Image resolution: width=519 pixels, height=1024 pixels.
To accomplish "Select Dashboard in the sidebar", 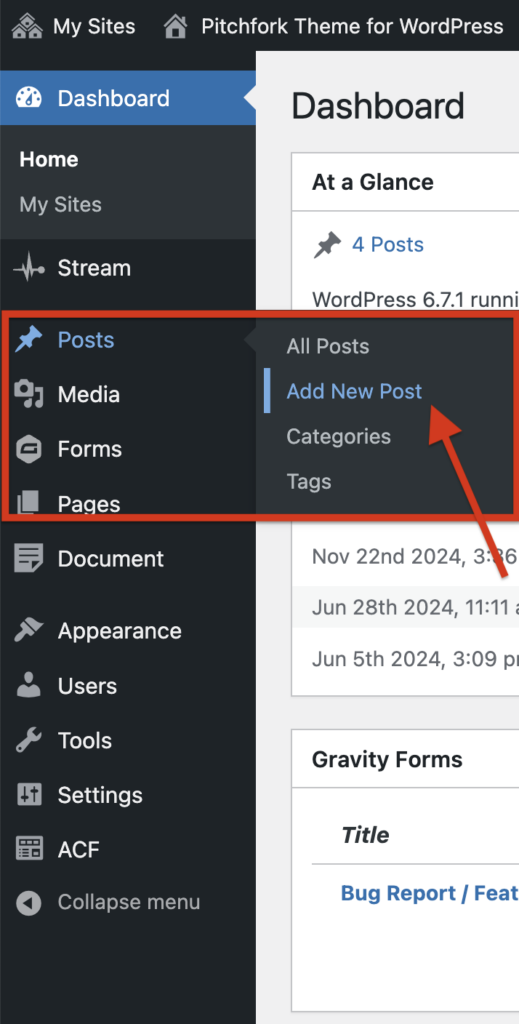I will click(x=113, y=99).
